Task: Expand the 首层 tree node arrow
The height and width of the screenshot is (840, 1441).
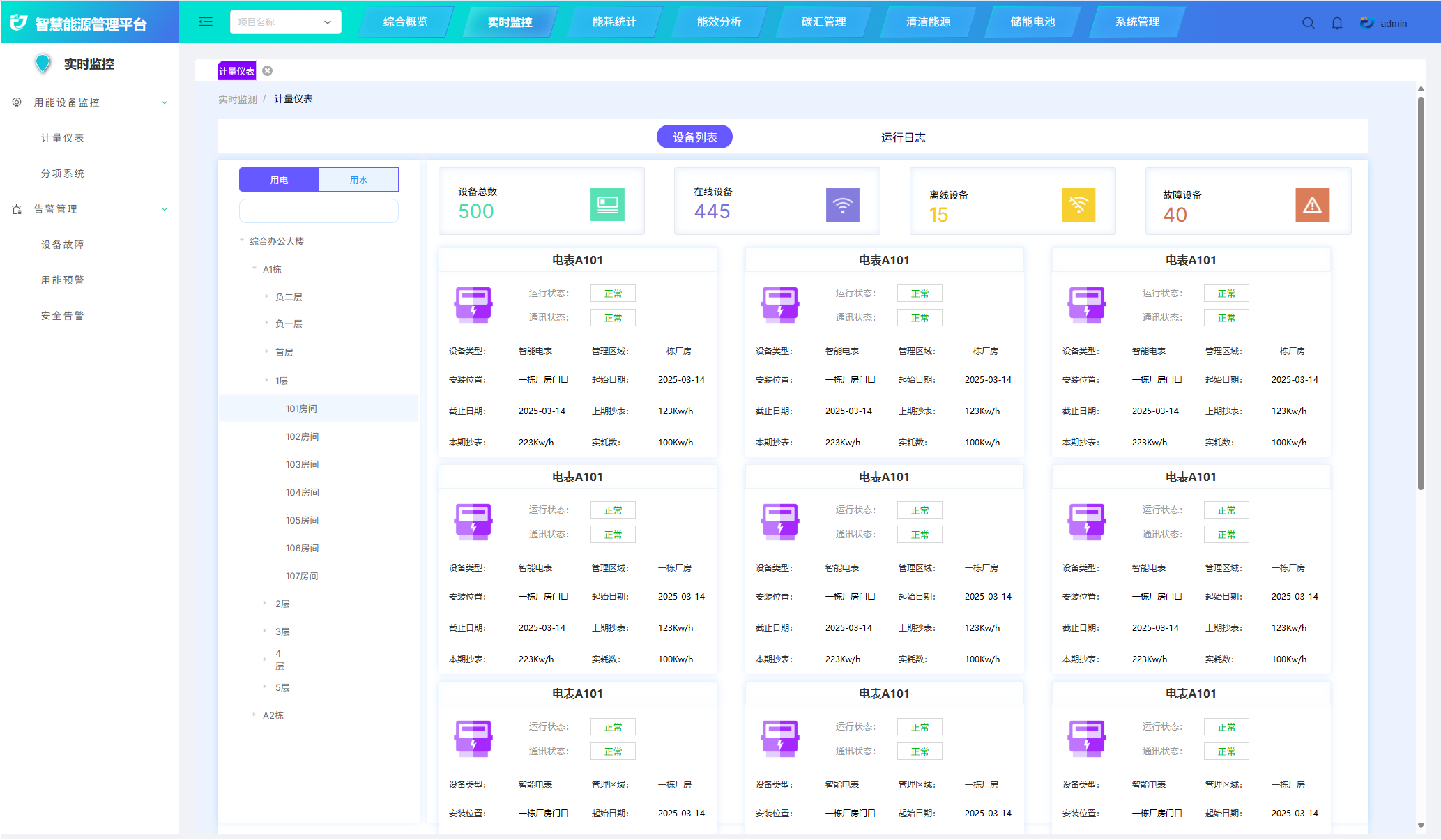Action: point(266,351)
